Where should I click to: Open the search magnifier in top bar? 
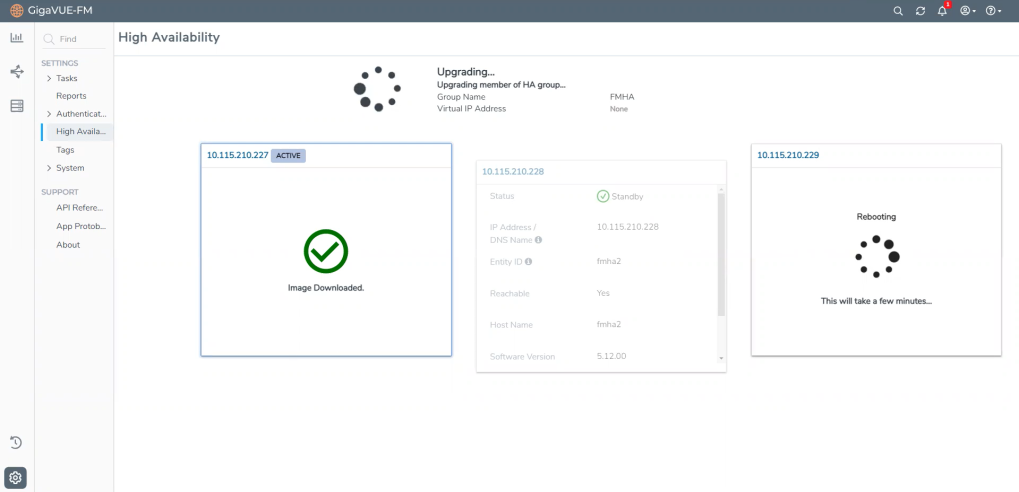click(898, 11)
